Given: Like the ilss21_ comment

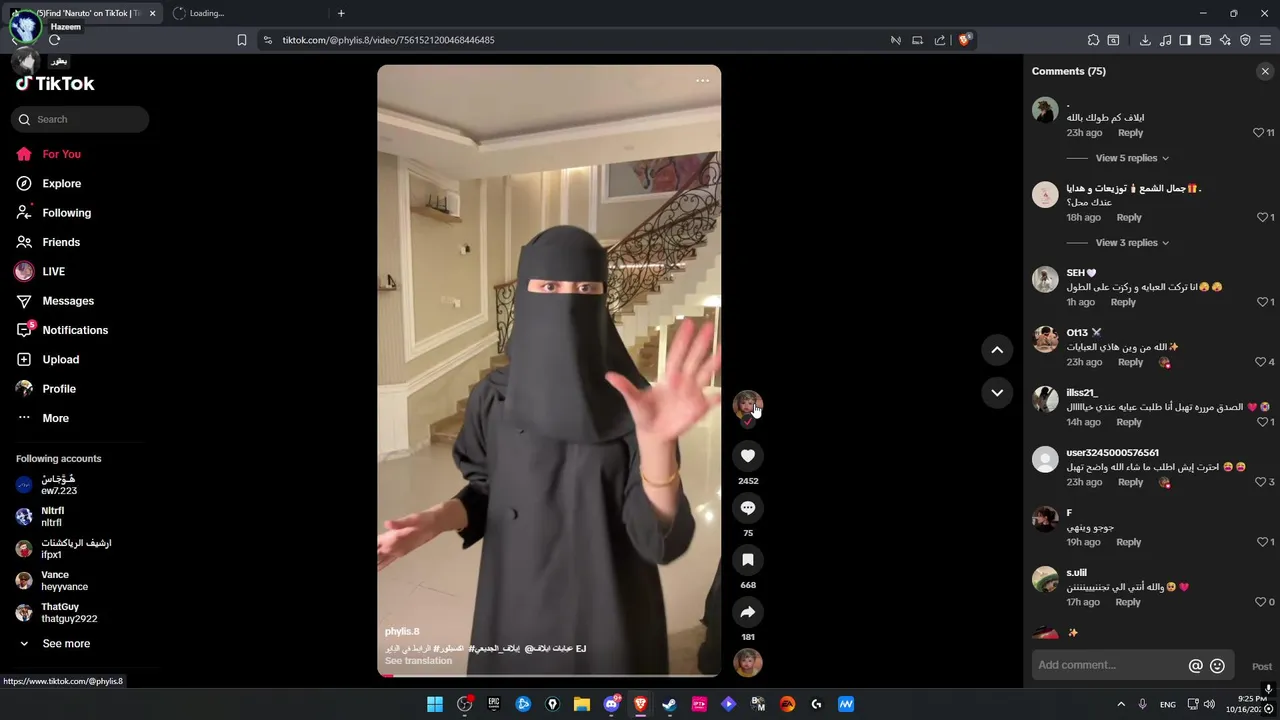Looking at the screenshot, I should click(1260, 422).
